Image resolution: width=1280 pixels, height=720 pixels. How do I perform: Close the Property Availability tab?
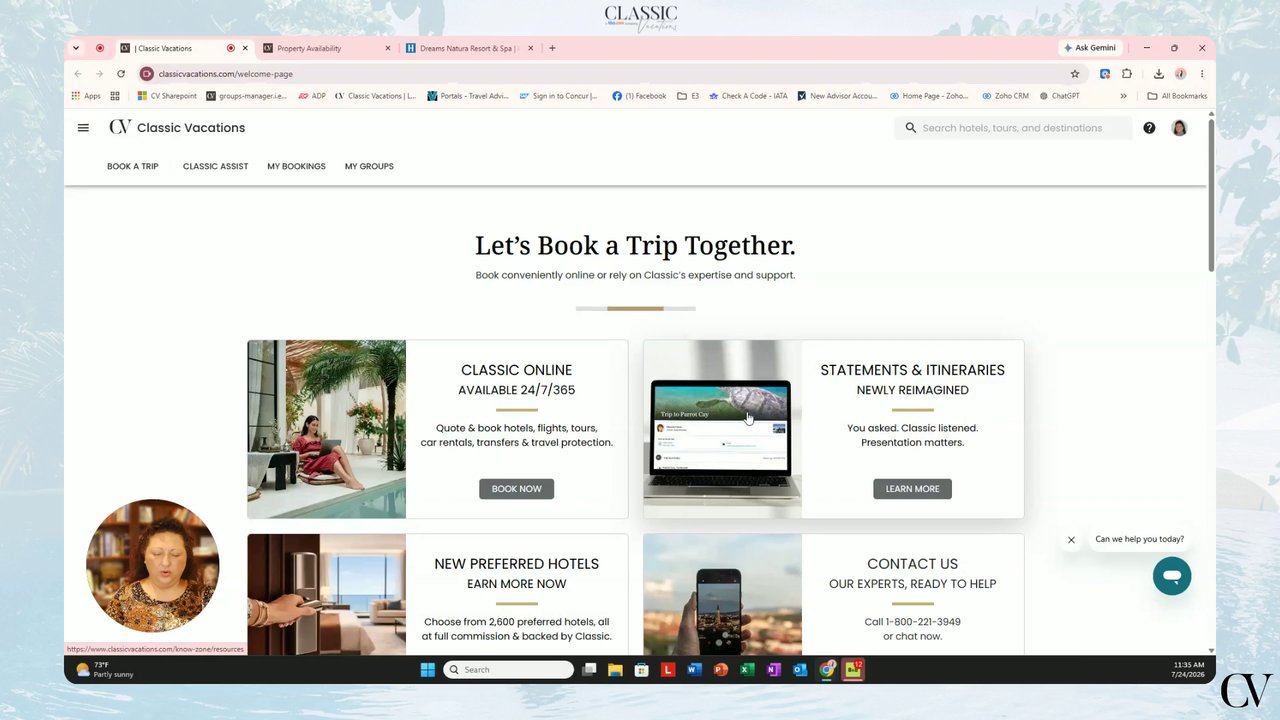(388, 48)
